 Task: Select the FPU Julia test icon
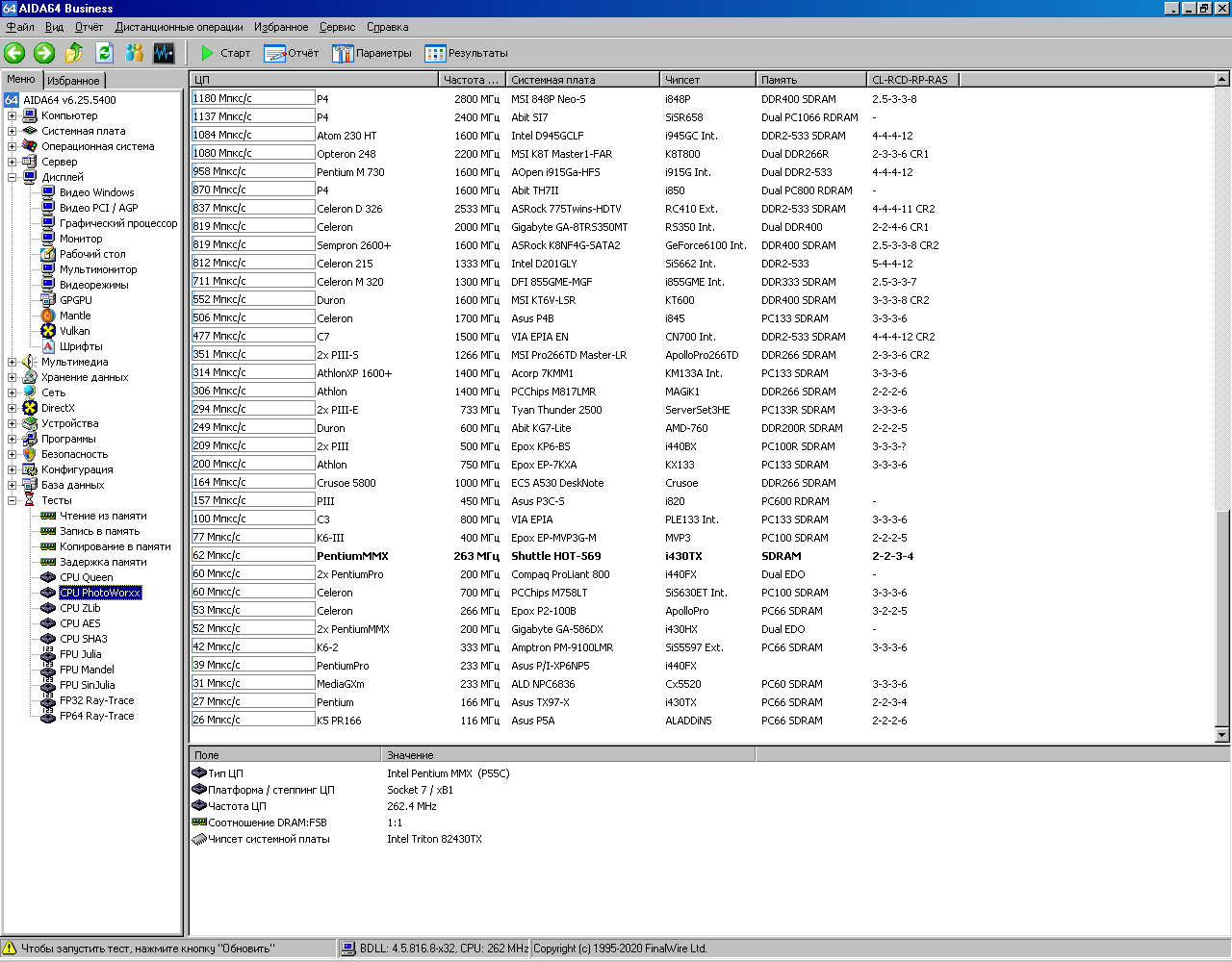tap(48, 654)
